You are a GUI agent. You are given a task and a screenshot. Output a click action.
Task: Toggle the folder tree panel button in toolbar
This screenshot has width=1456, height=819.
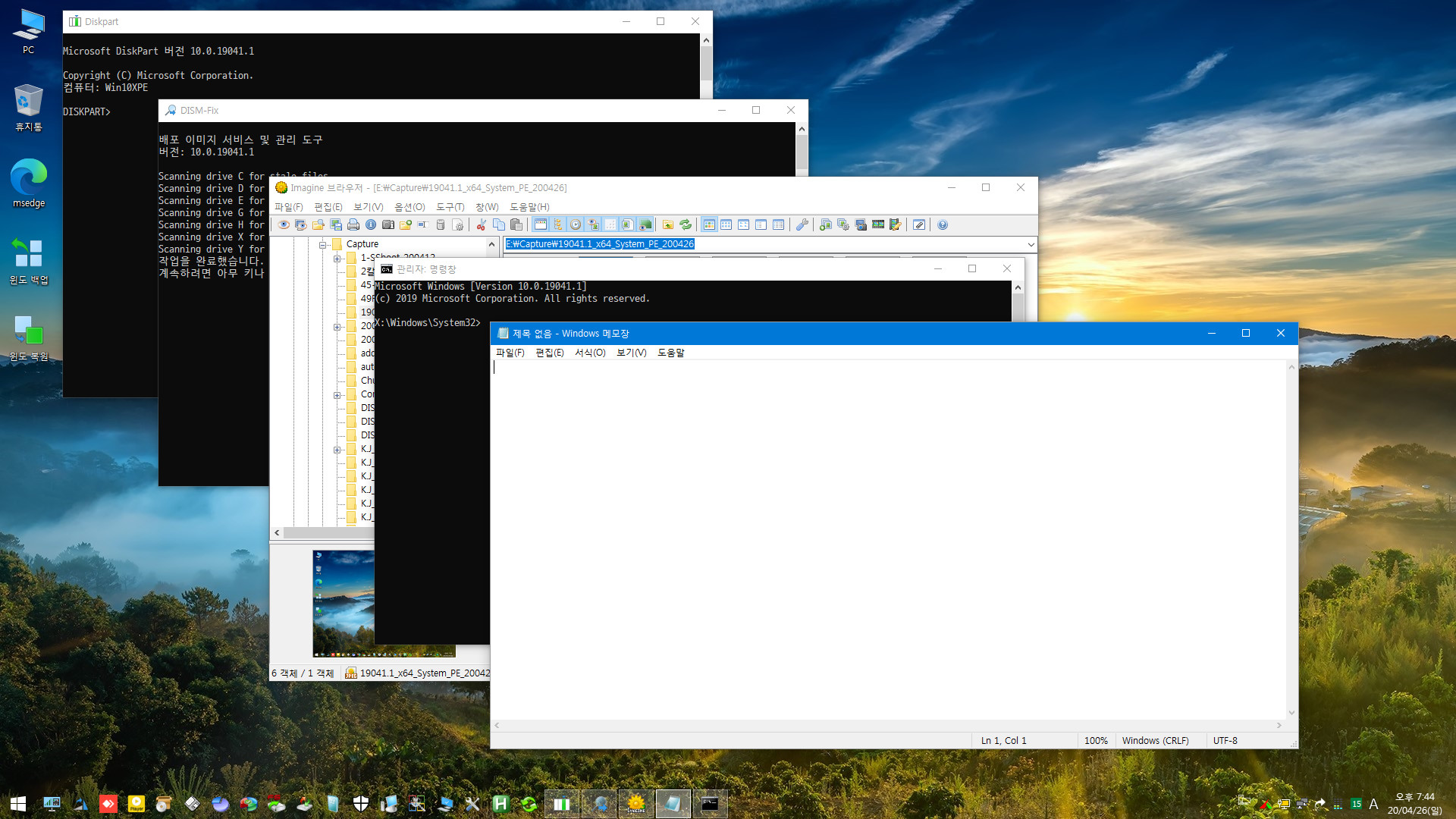click(x=558, y=224)
